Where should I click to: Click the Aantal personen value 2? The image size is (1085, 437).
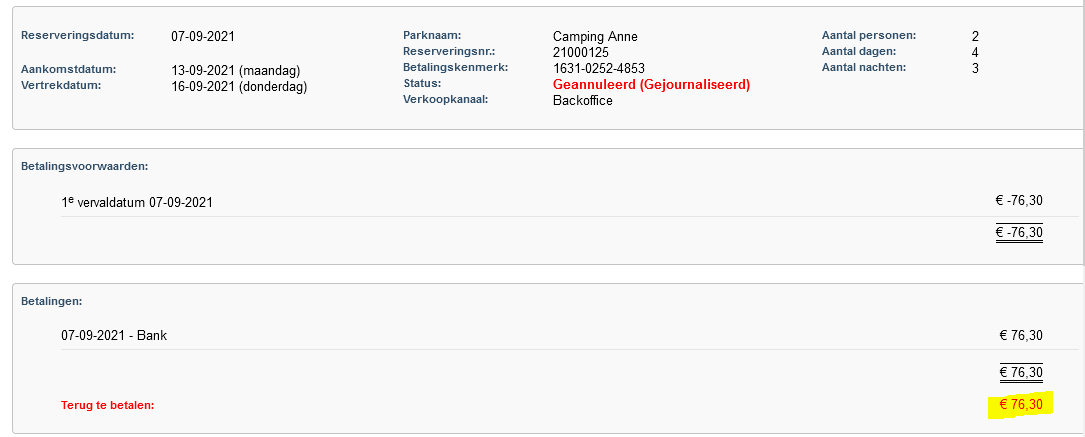(975, 37)
